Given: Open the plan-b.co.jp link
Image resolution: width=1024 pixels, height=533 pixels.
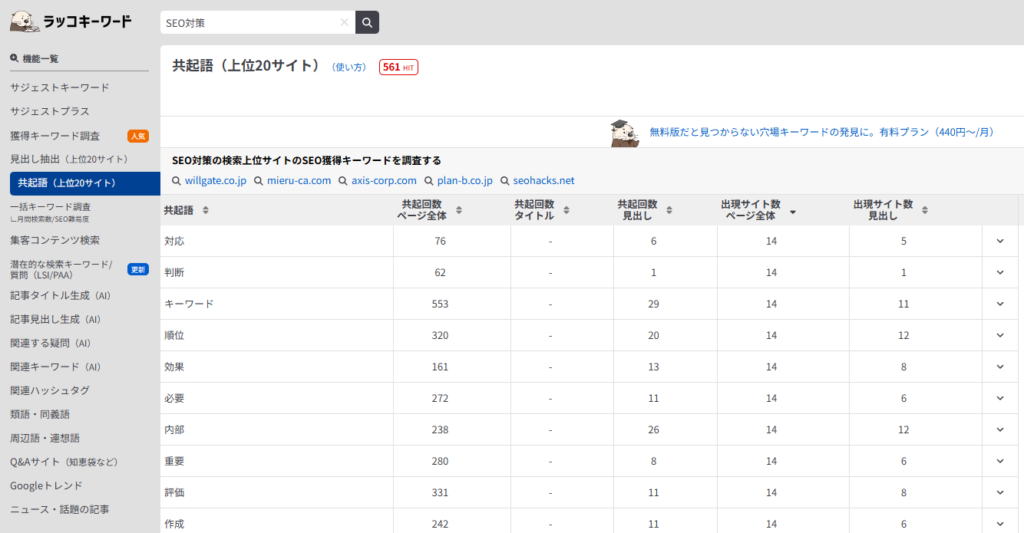Looking at the screenshot, I should click(465, 181).
